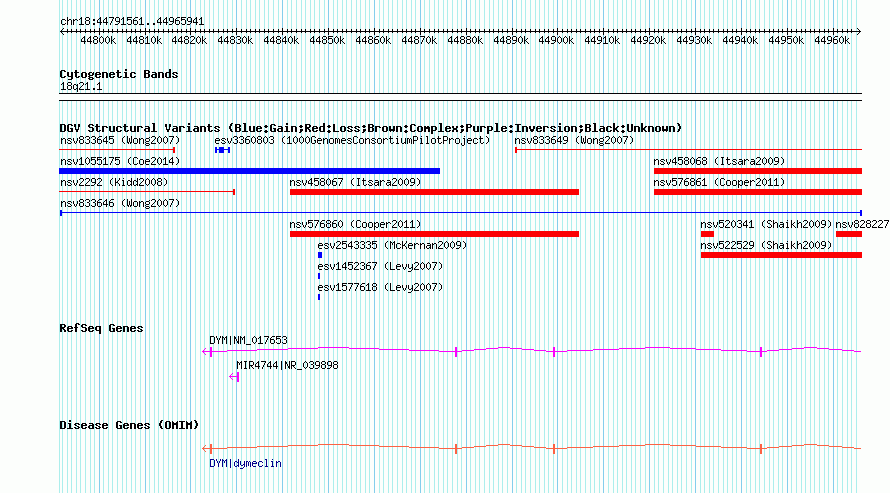890x493 pixels.
Task: Select the esv3360803 1000 Genomes variant label
Action: click(x=352, y=140)
